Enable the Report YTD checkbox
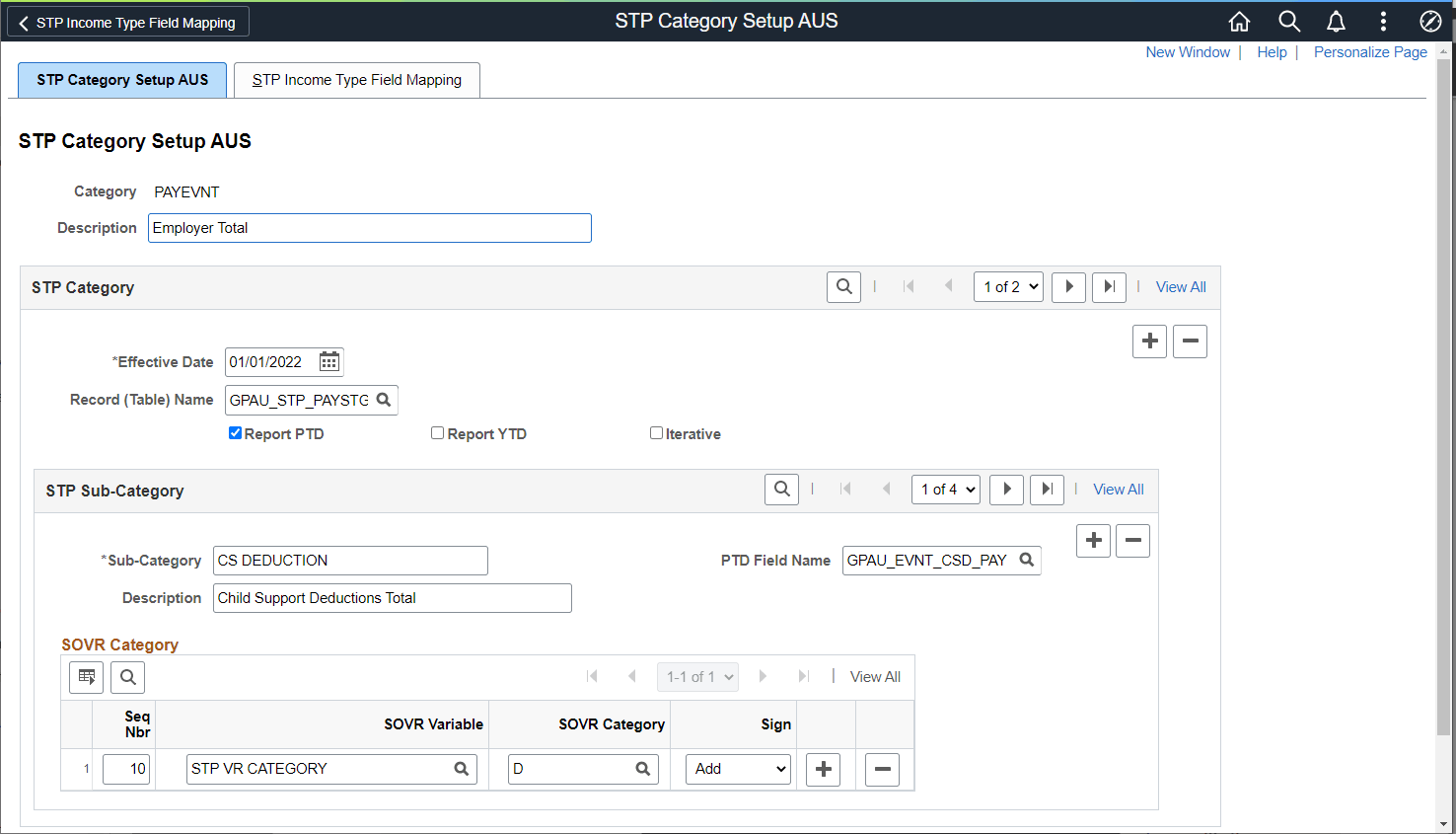Screen dimensions: 1456x834 click(437, 433)
